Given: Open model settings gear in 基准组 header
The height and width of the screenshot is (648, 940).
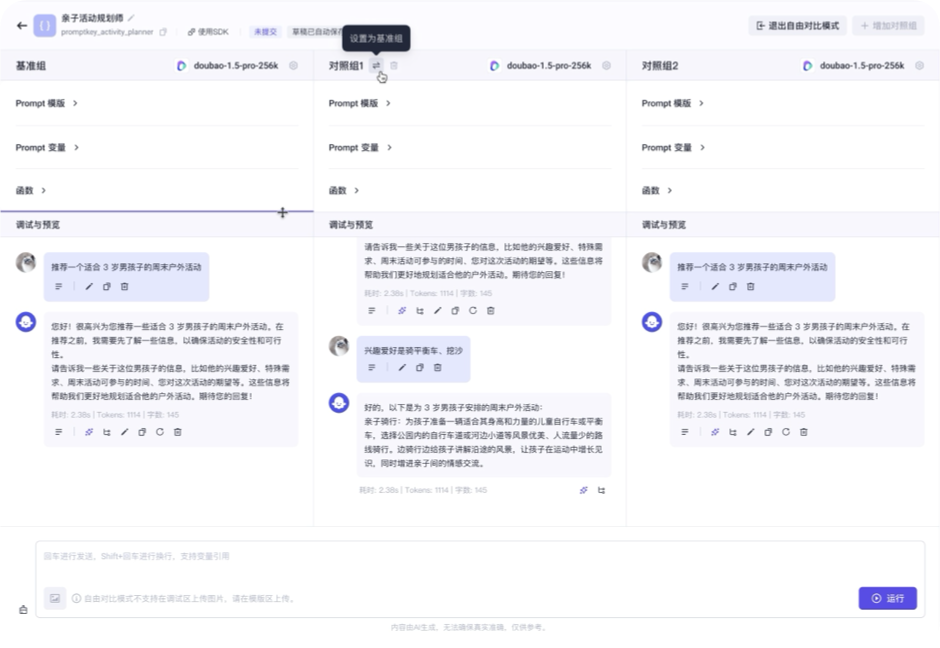Looking at the screenshot, I should pyautogui.click(x=293, y=65).
